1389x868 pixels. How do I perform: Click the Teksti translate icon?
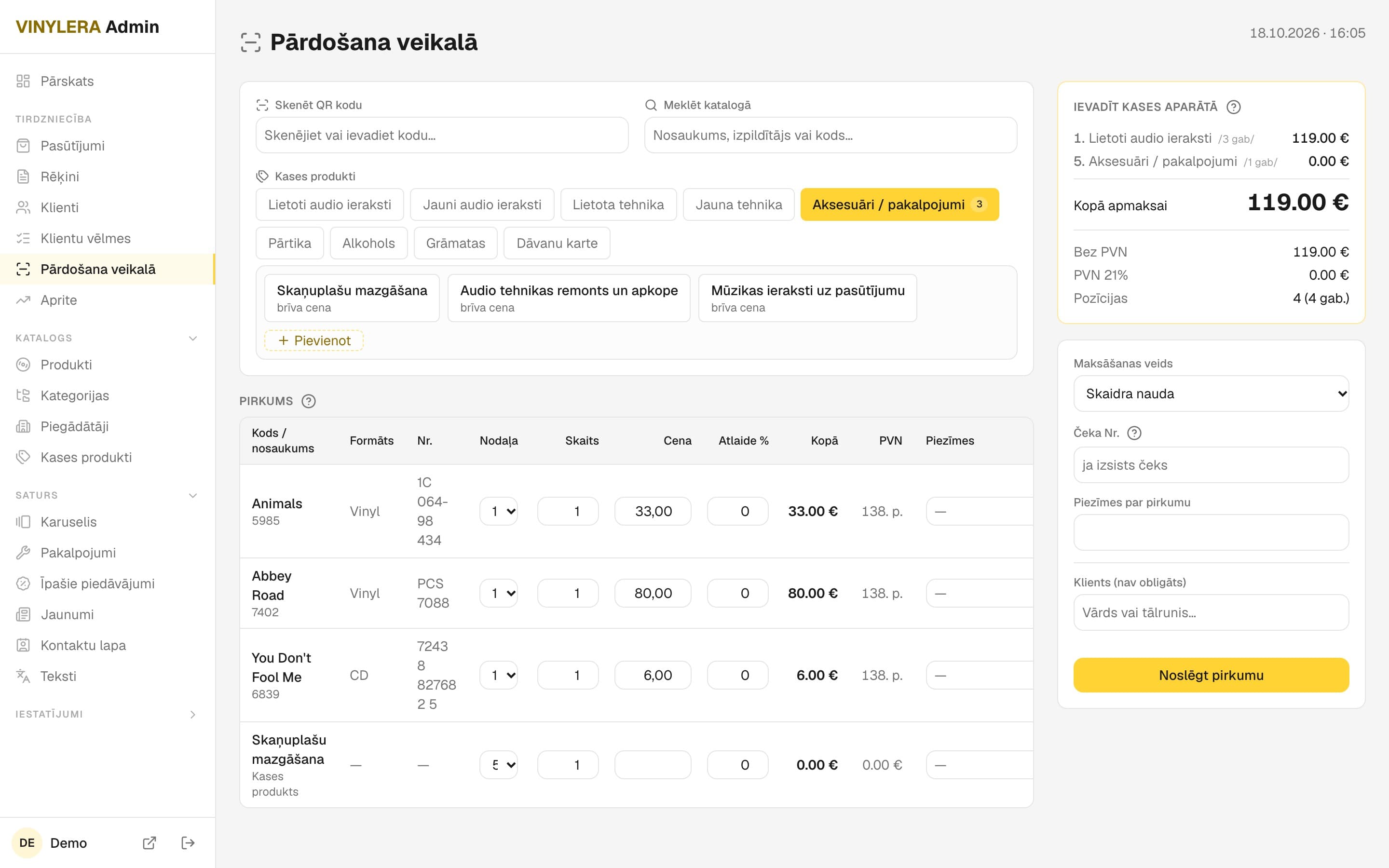pos(23,676)
